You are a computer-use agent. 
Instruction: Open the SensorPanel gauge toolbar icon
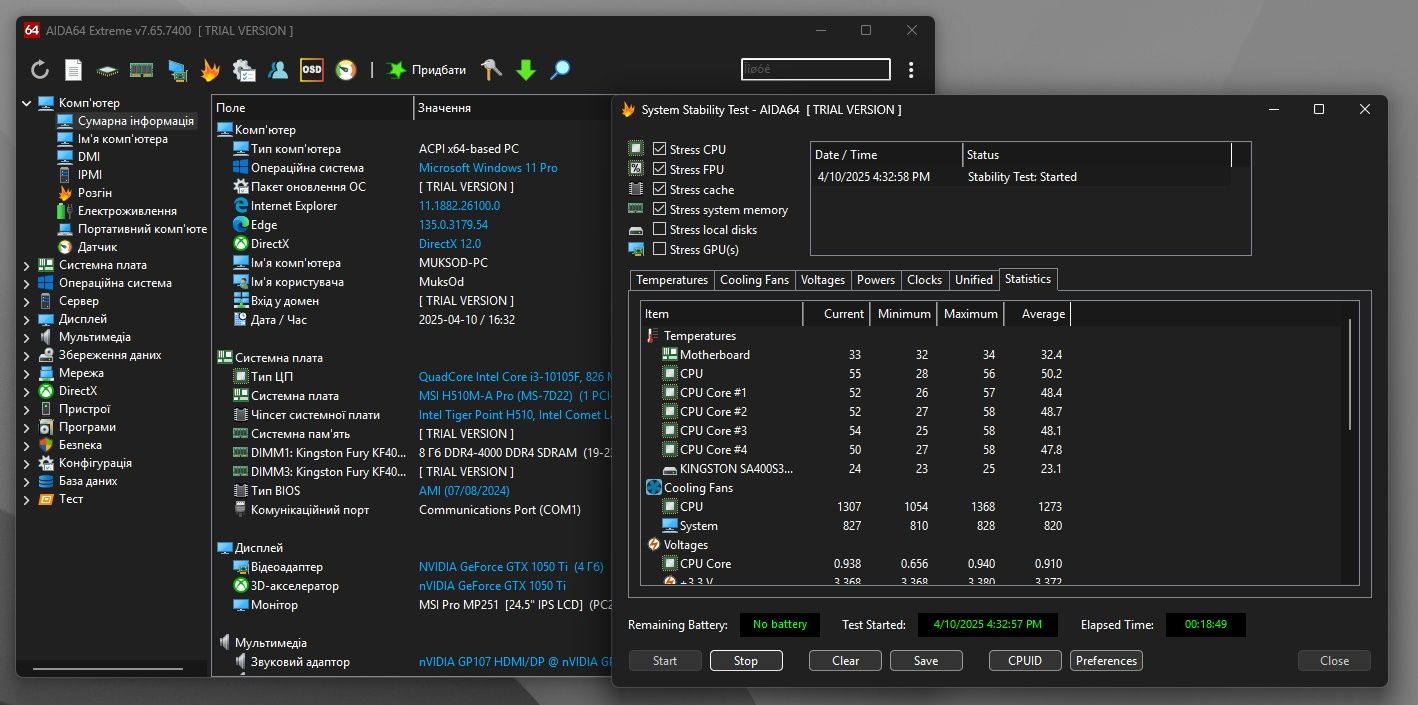346,70
